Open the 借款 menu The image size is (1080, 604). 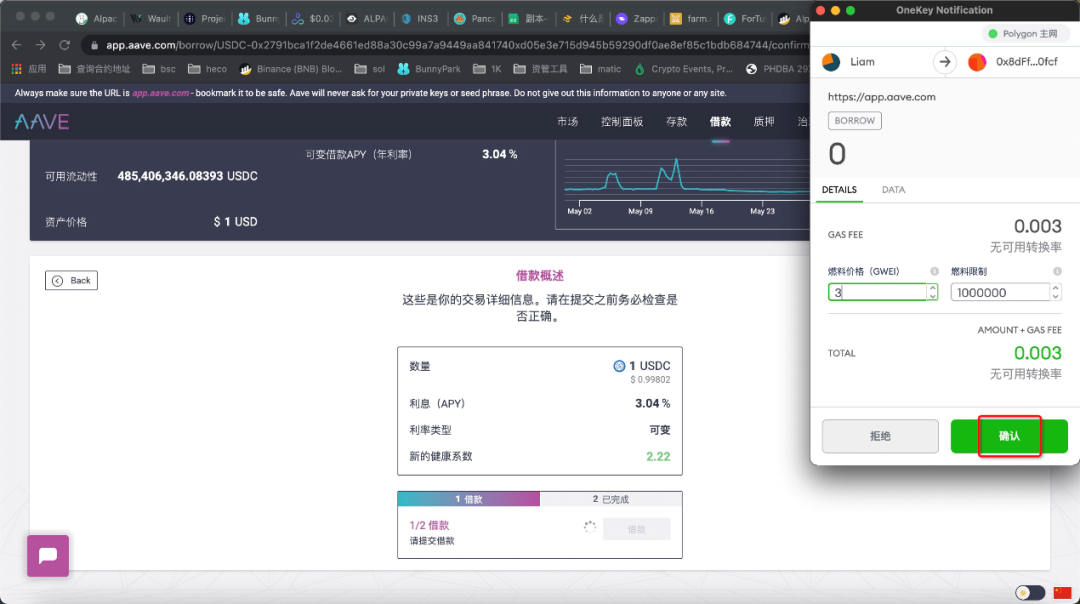coord(720,122)
